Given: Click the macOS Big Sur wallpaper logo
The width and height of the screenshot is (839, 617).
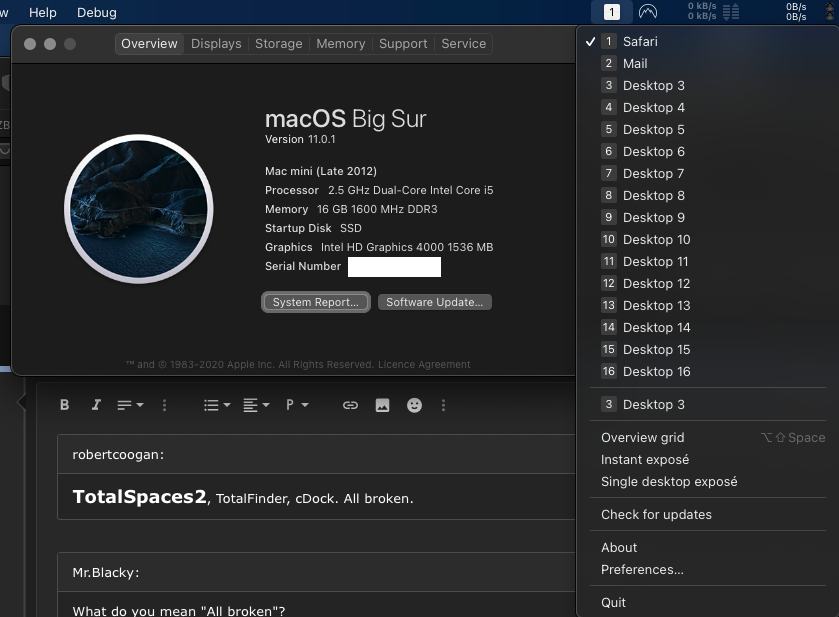Looking at the screenshot, I should 139,209.
